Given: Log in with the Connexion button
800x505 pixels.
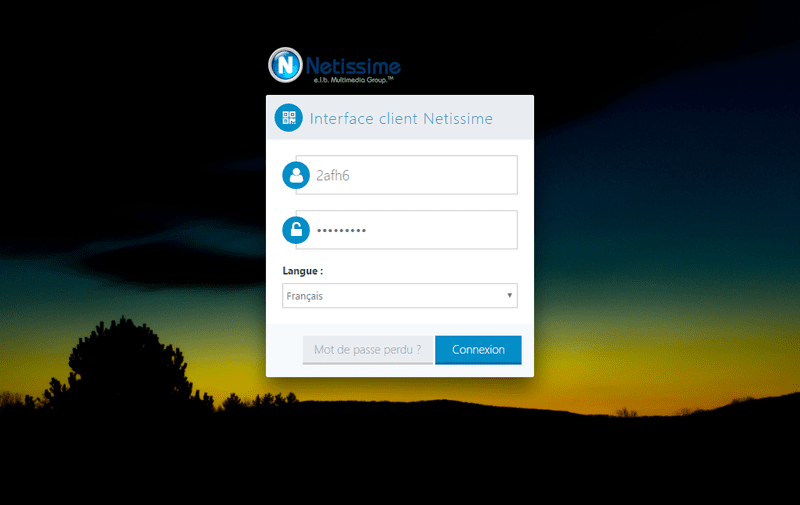Looking at the screenshot, I should point(478,350).
